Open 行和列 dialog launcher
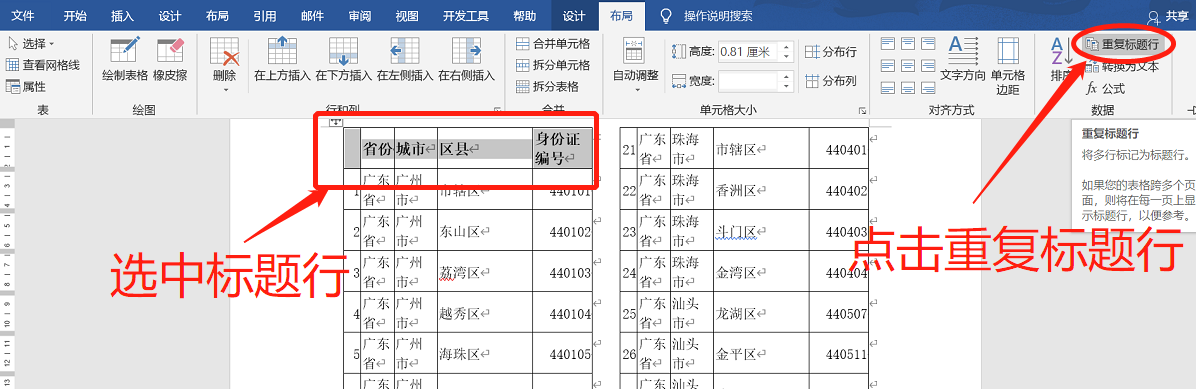 497,110
